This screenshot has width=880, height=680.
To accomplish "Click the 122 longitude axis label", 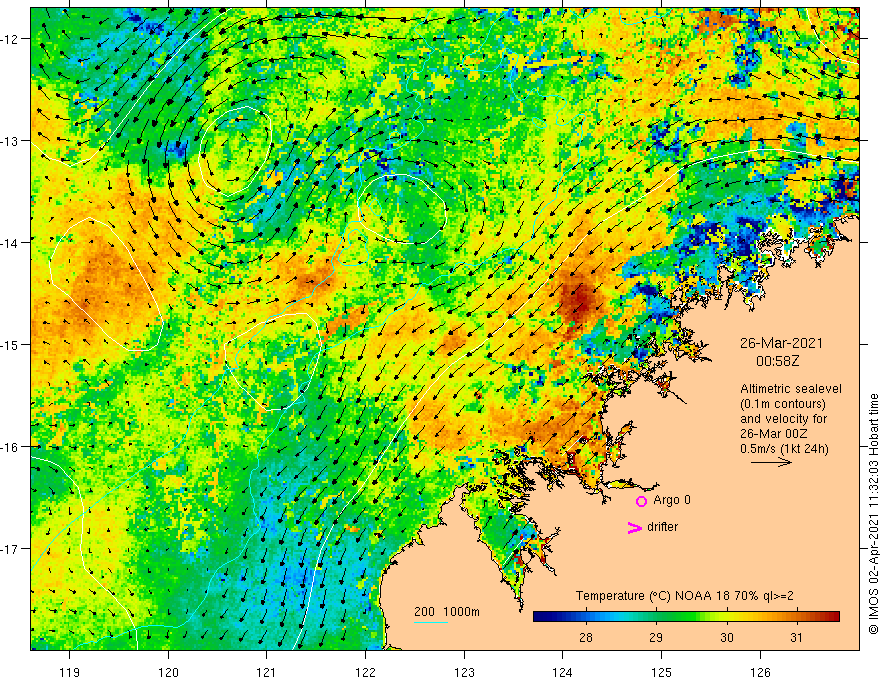I will [x=365, y=672].
